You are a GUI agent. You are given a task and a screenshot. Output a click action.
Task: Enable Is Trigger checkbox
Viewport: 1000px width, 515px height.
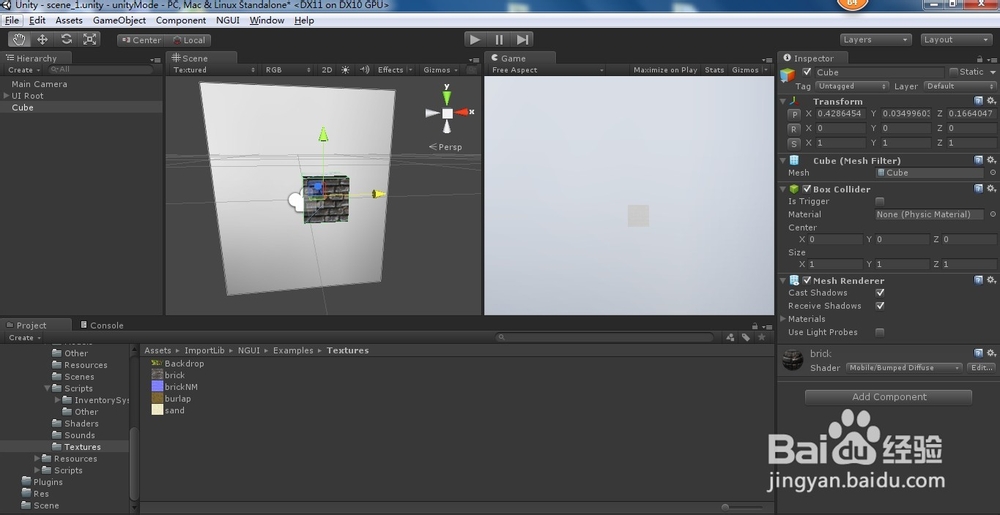click(x=879, y=201)
